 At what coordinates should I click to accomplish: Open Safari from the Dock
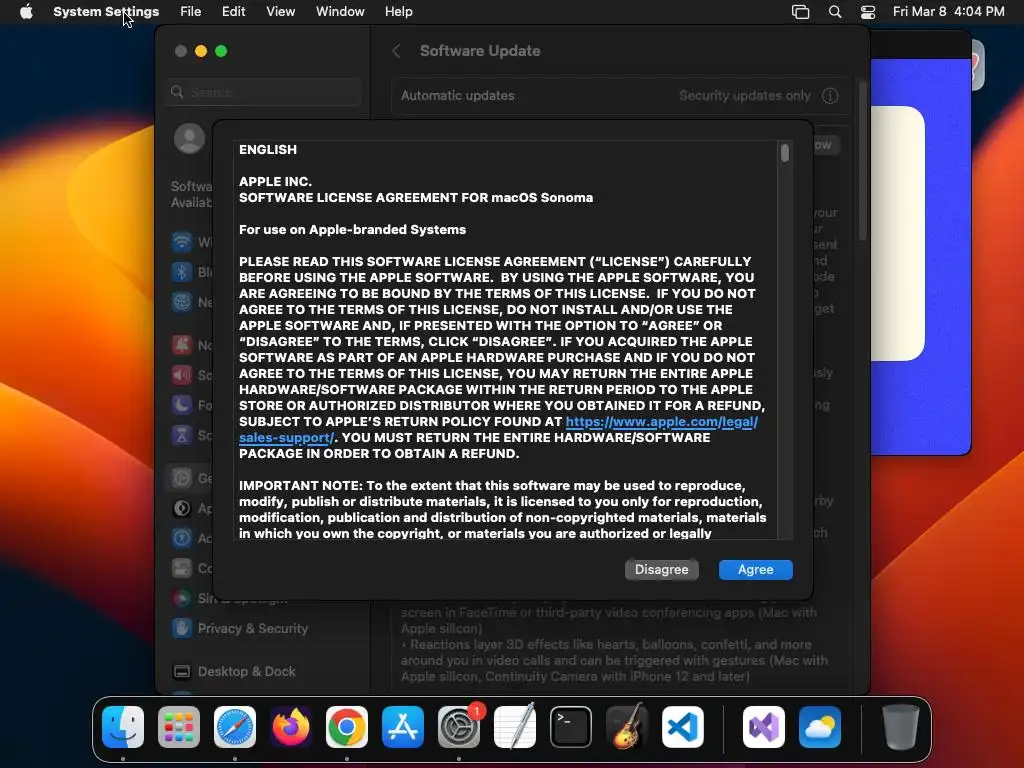[235, 727]
